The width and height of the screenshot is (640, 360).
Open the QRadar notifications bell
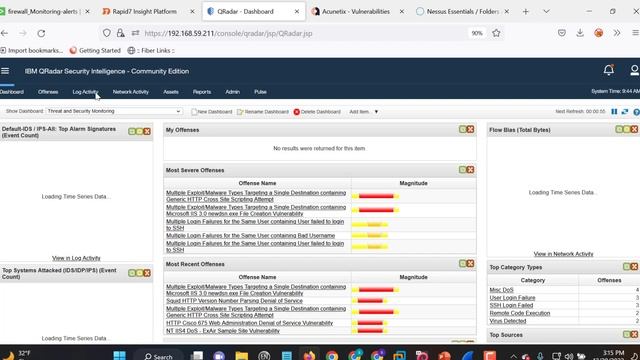[x=609, y=70]
